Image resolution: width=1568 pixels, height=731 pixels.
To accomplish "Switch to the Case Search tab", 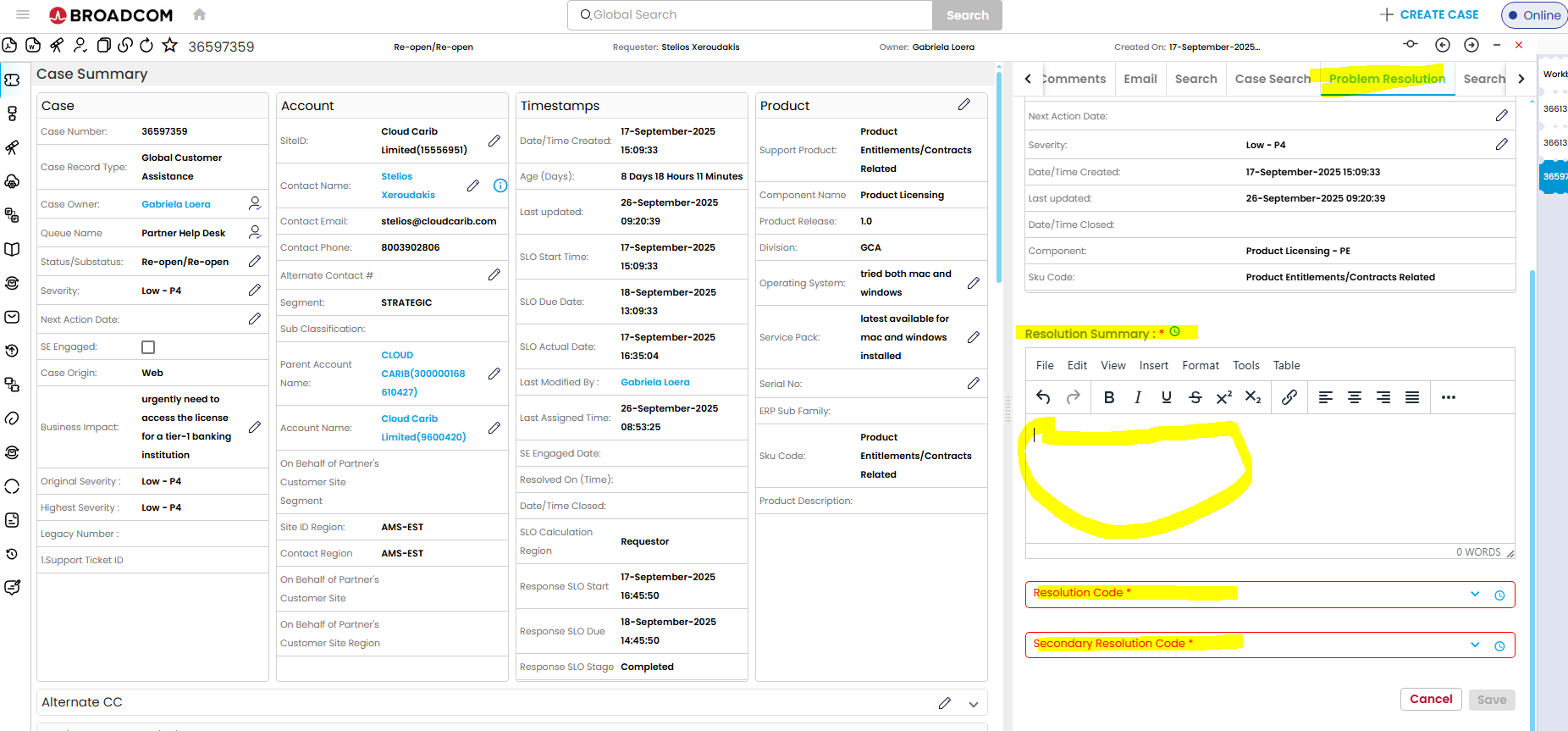I will (1273, 79).
